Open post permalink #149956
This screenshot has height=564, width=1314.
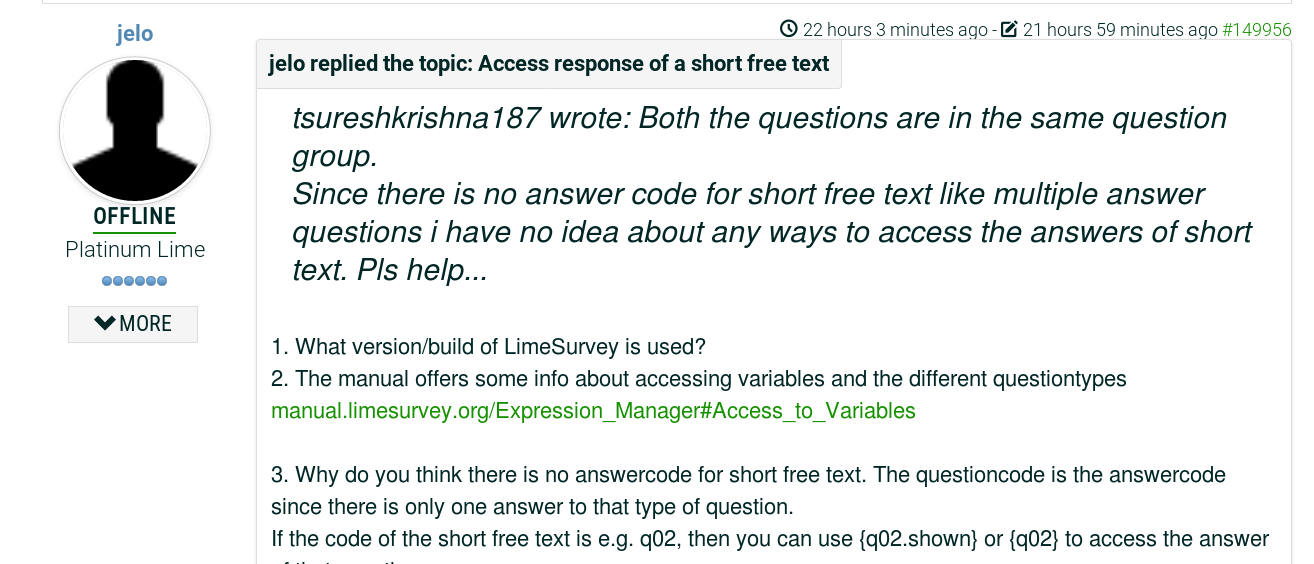coord(1257,30)
